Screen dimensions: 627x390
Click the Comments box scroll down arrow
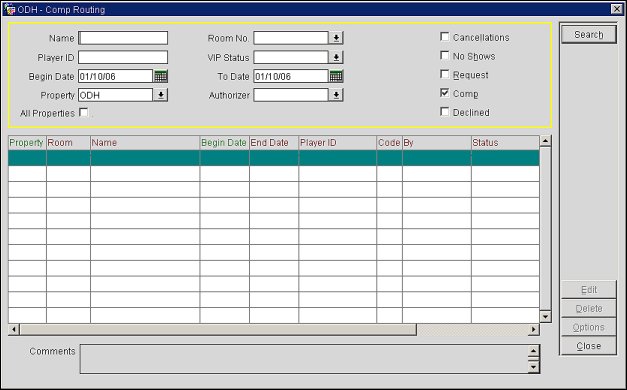point(533,367)
